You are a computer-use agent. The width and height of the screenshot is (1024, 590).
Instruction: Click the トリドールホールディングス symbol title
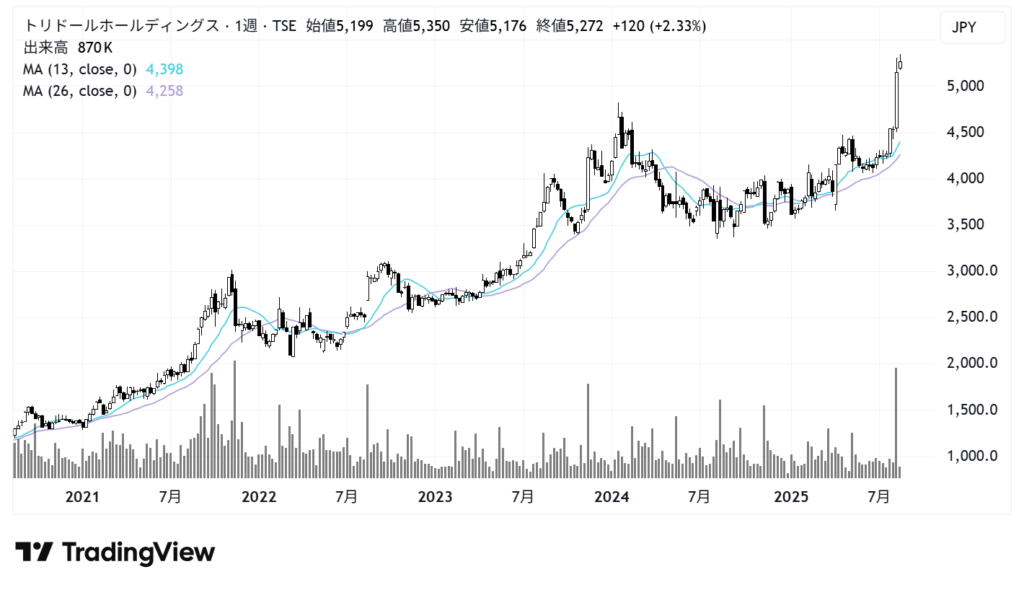pos(121,26)
